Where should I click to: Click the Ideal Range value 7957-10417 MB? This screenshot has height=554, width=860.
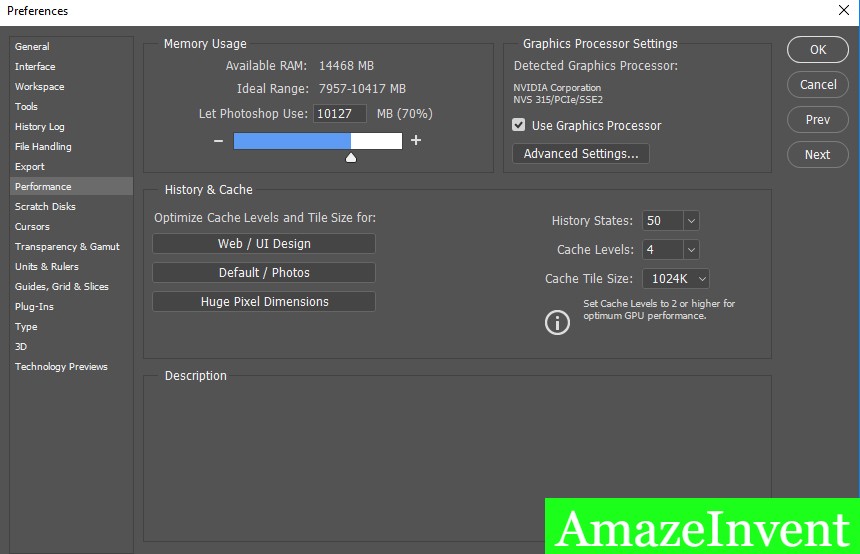pos(362,89)
